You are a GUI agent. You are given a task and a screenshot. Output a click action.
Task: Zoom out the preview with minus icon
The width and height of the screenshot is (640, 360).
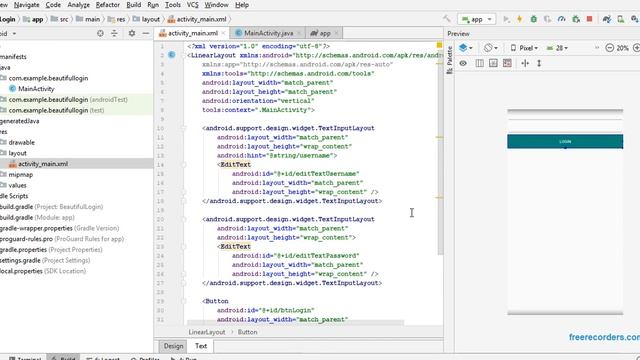point(609,48)
